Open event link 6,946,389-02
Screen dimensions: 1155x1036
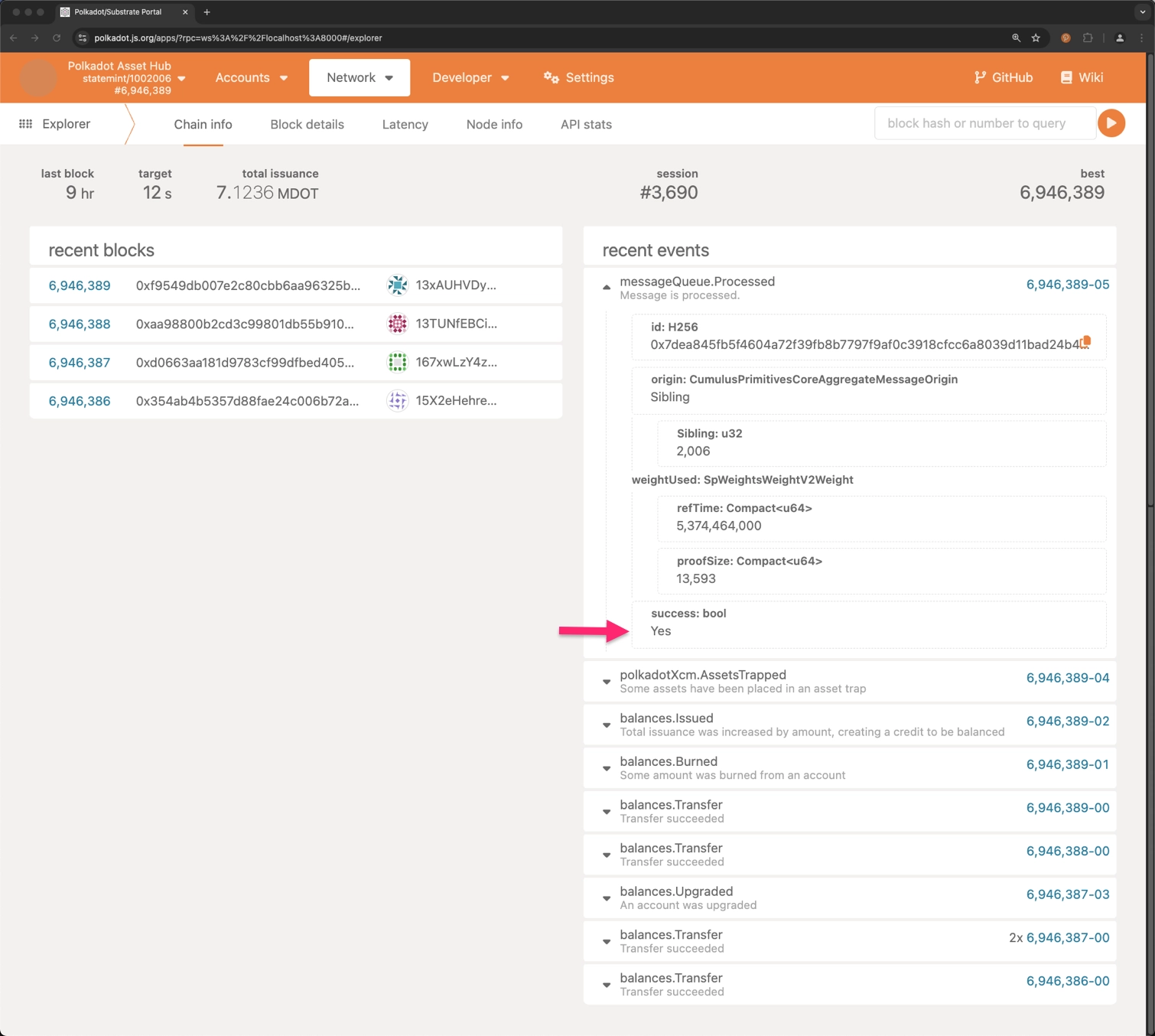1067,721
